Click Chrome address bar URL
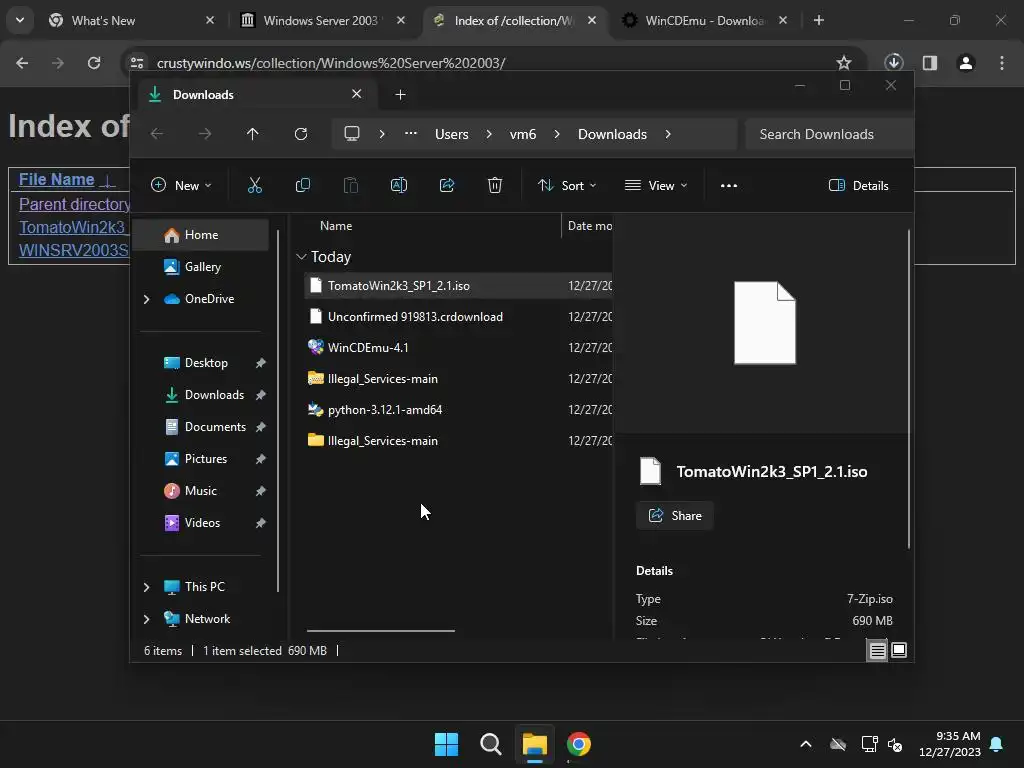Viewport: 1024px width, 768px height. point(331,63)
